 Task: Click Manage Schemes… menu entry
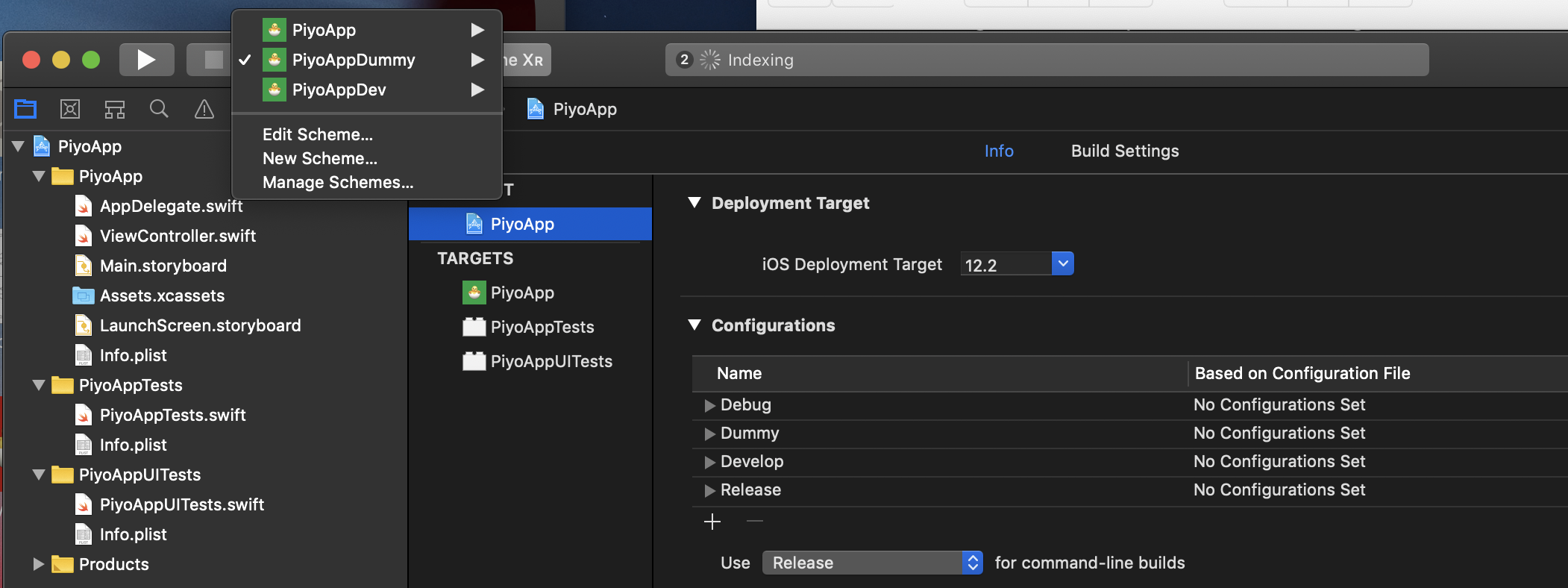click(338, 182)
